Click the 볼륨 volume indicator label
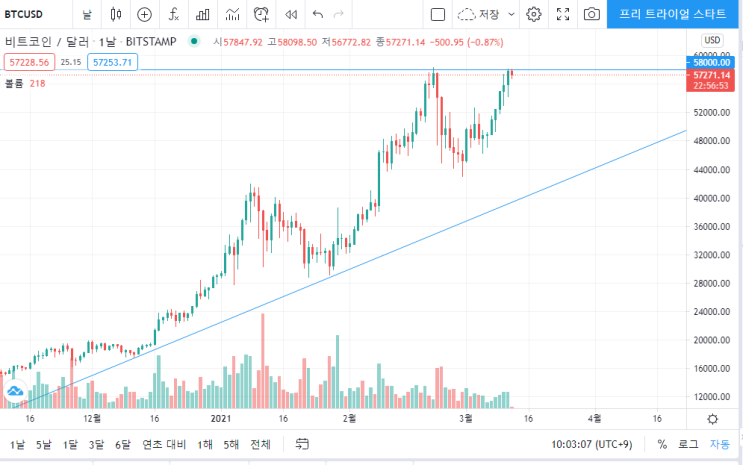This screenshot has width=743, height=465. (14, 83)
